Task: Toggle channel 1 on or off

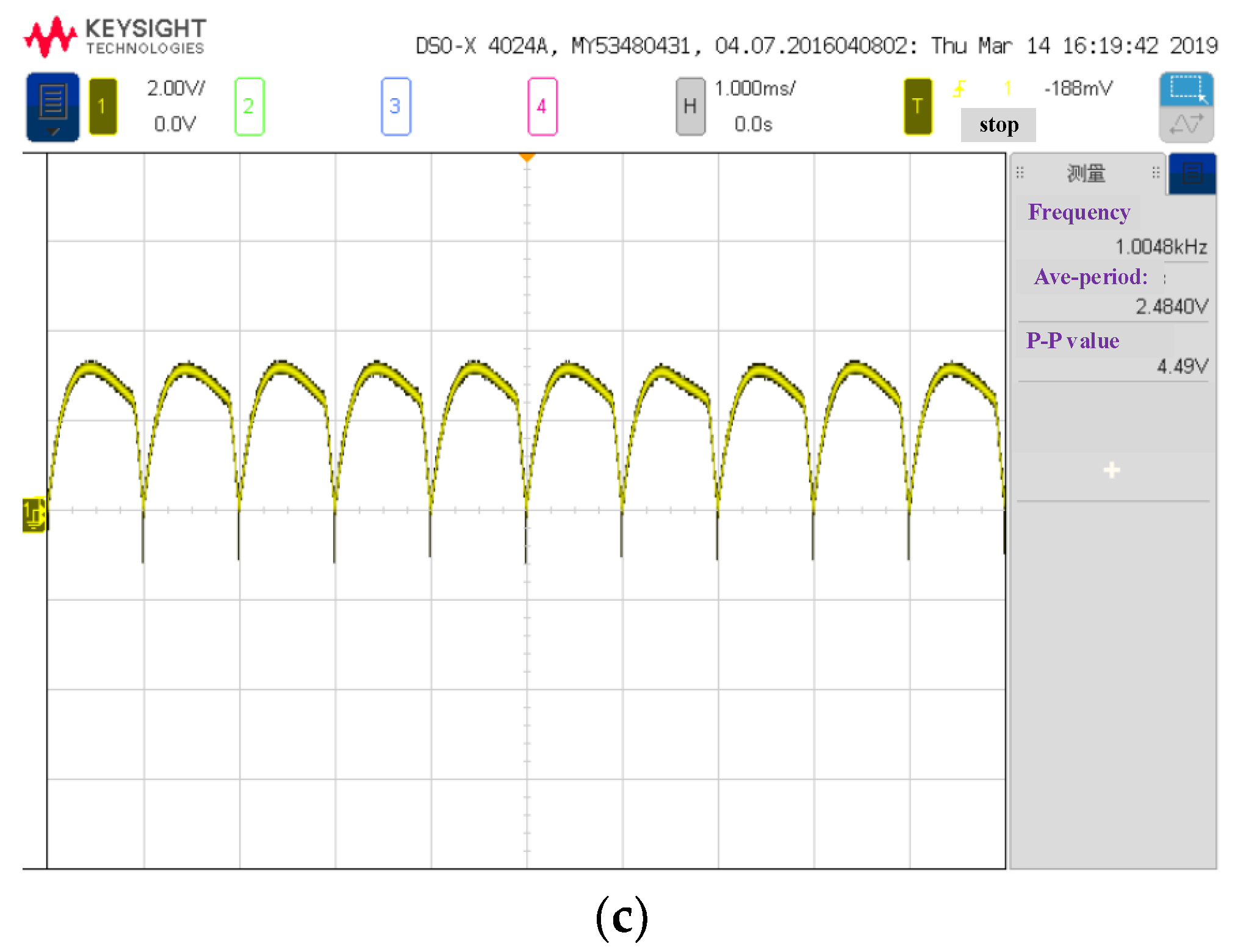Action: [x=103, y=107]
